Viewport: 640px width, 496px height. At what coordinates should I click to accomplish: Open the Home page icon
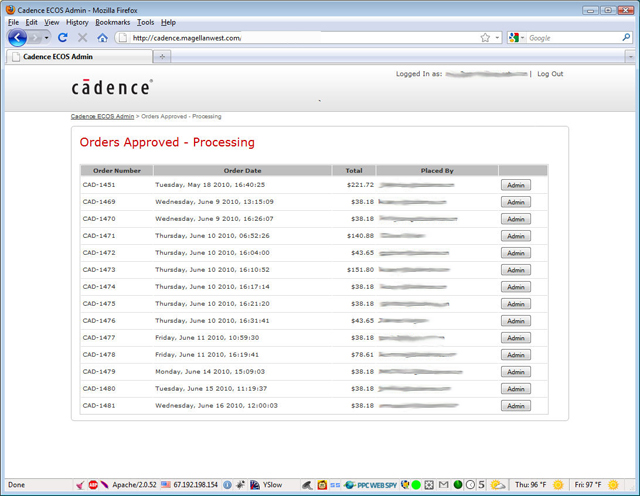coord(102,38)
